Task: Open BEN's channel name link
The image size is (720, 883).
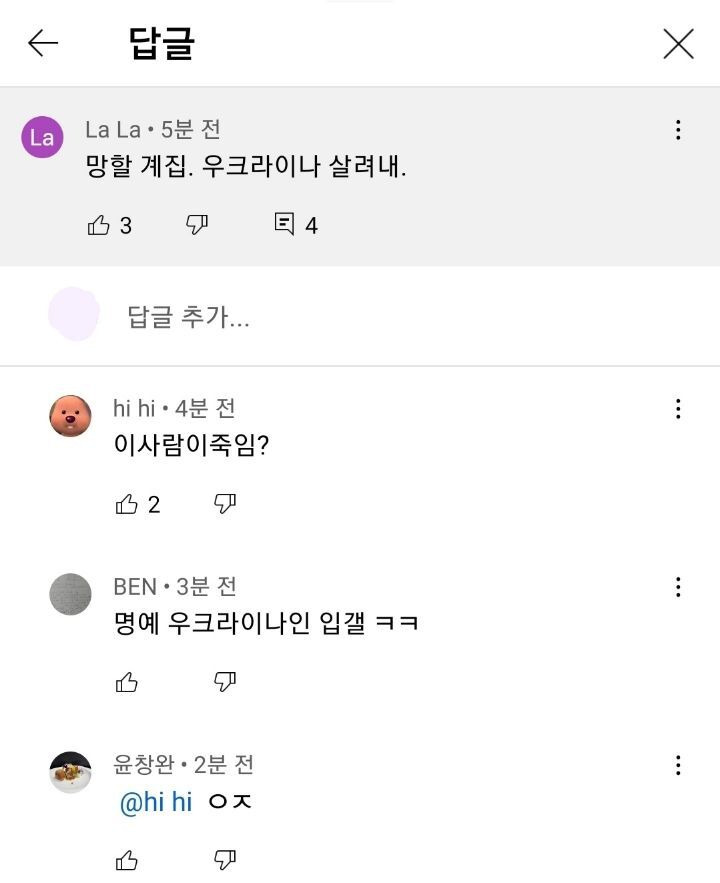Action: coord(135,587)
